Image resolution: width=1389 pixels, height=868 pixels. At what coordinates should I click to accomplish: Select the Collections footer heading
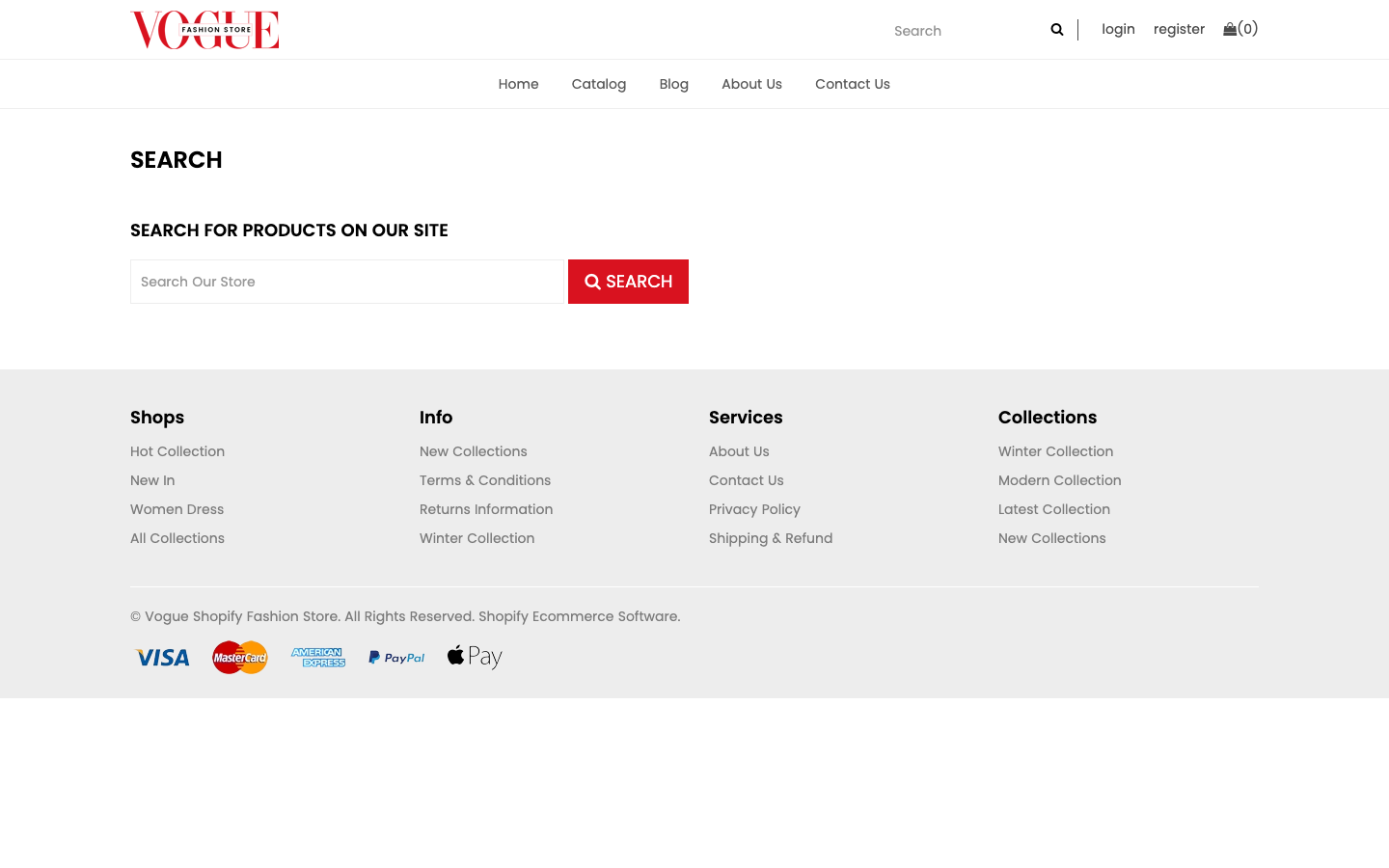(x=1048, y=418)
